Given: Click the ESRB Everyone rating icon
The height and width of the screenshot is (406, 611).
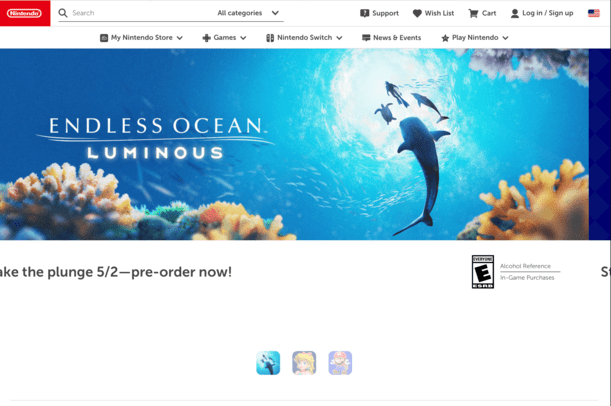Looking at the screenshot, I should click(483, 272).
